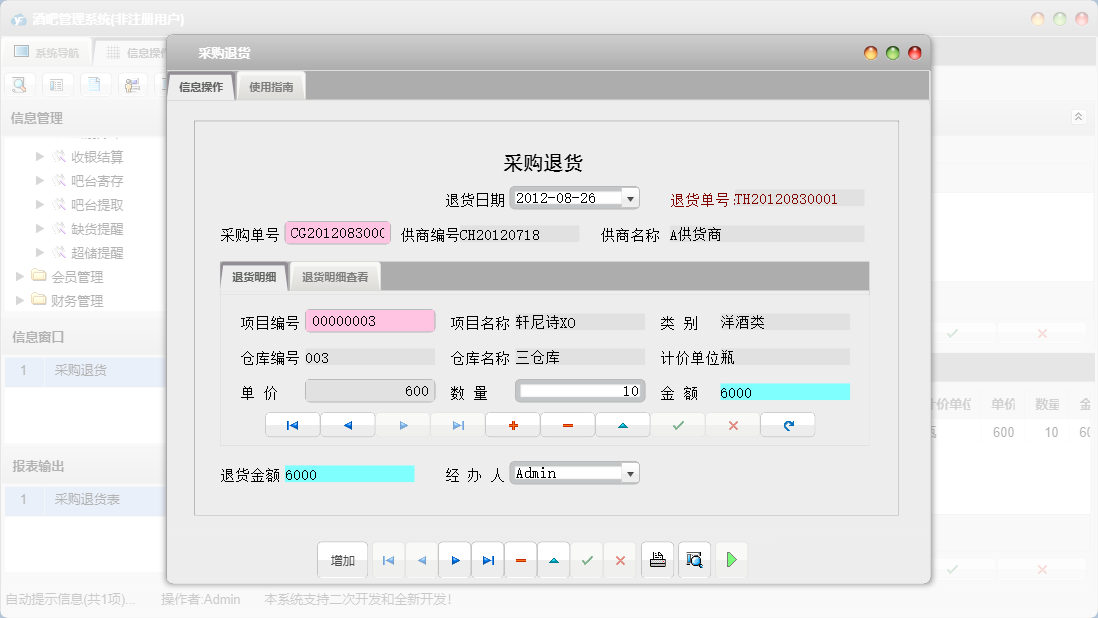The height and width of the screenshot is (618, 1098).
Task: Click the 退货金额 cyan field
Action: (x=349, y=475)
